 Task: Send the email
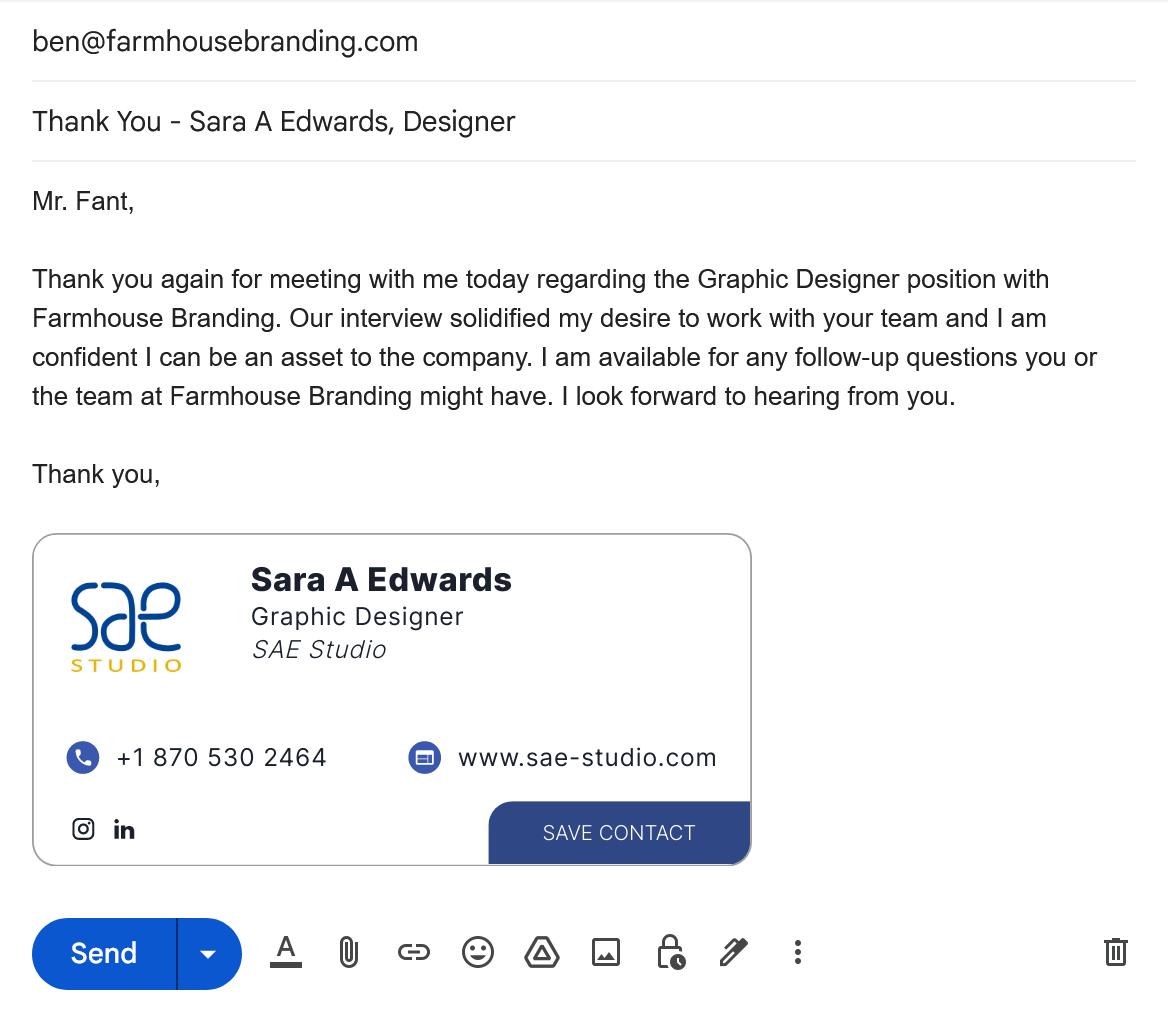104,954
